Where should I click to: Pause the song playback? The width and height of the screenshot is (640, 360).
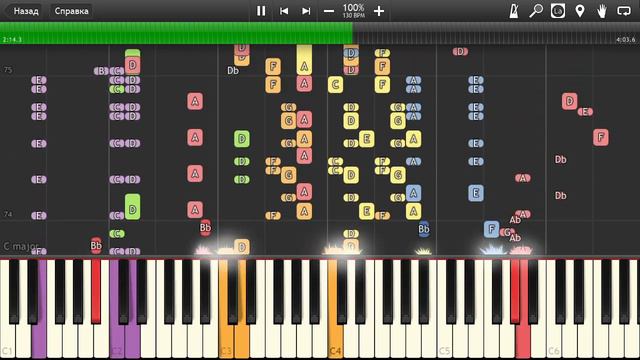click(261, 11)
